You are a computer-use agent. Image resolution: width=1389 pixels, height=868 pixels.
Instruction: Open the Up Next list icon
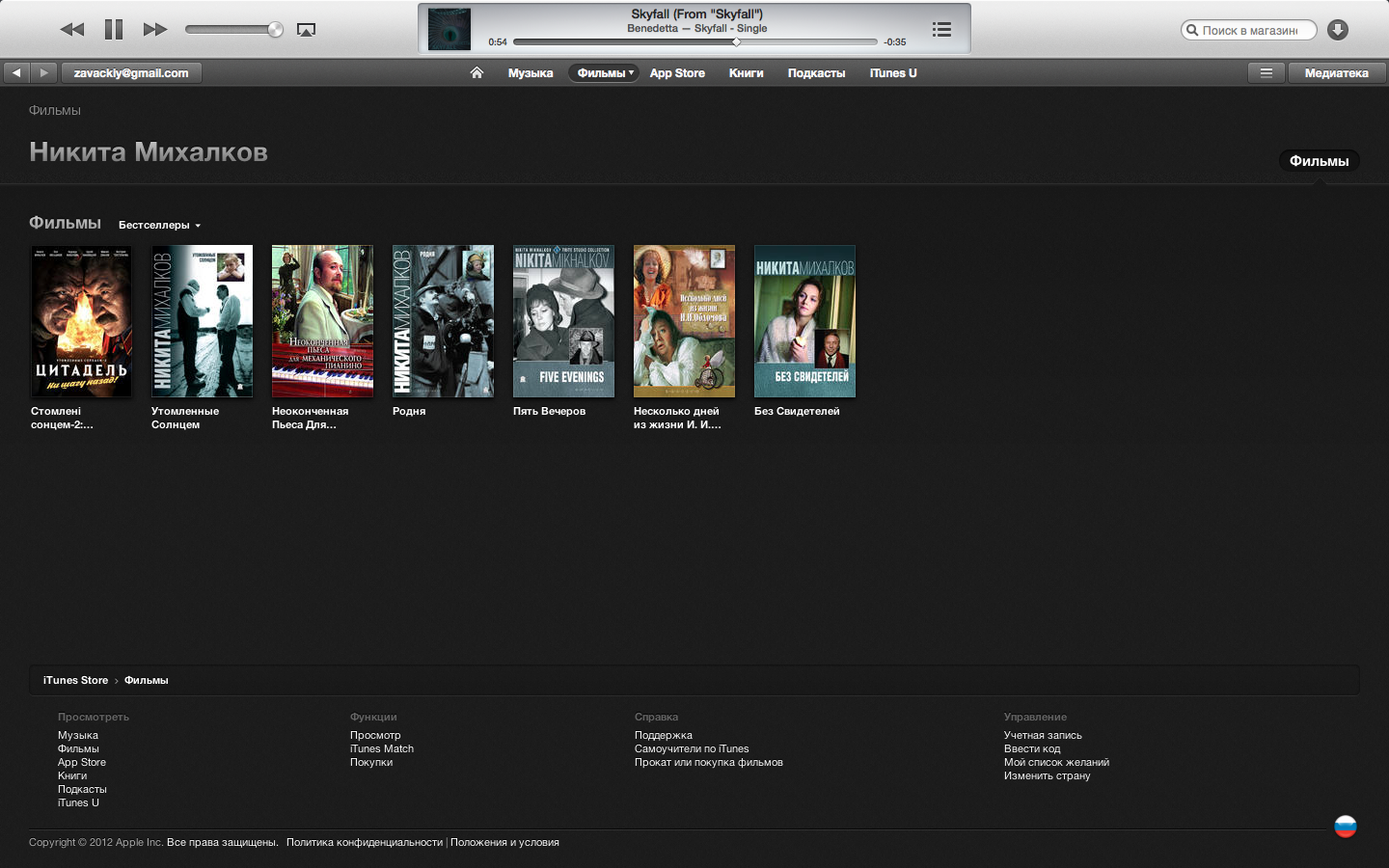(941, 30)
